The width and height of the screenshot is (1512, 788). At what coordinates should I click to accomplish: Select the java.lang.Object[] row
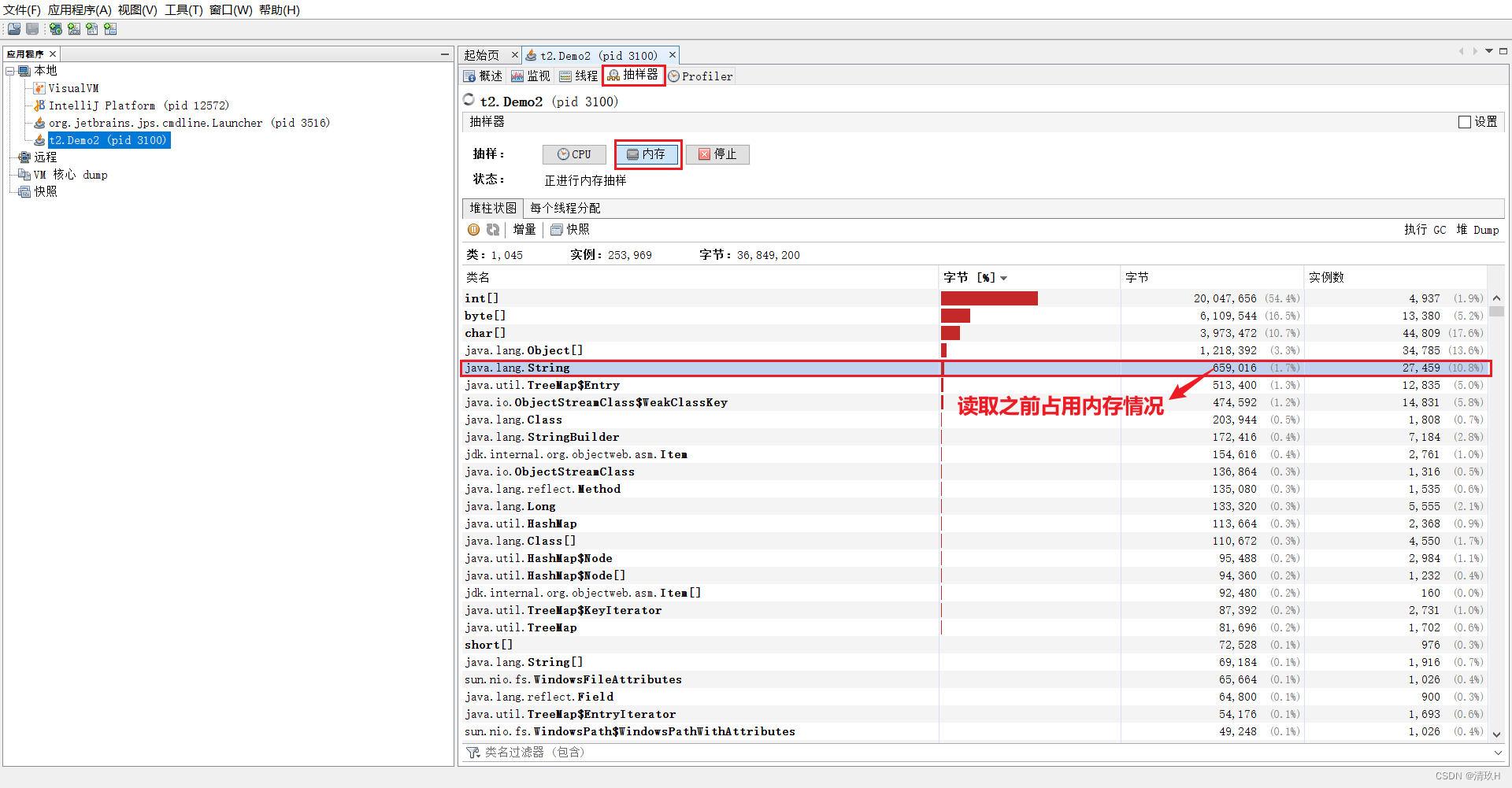pyautogui.click(x=974, y=350)
